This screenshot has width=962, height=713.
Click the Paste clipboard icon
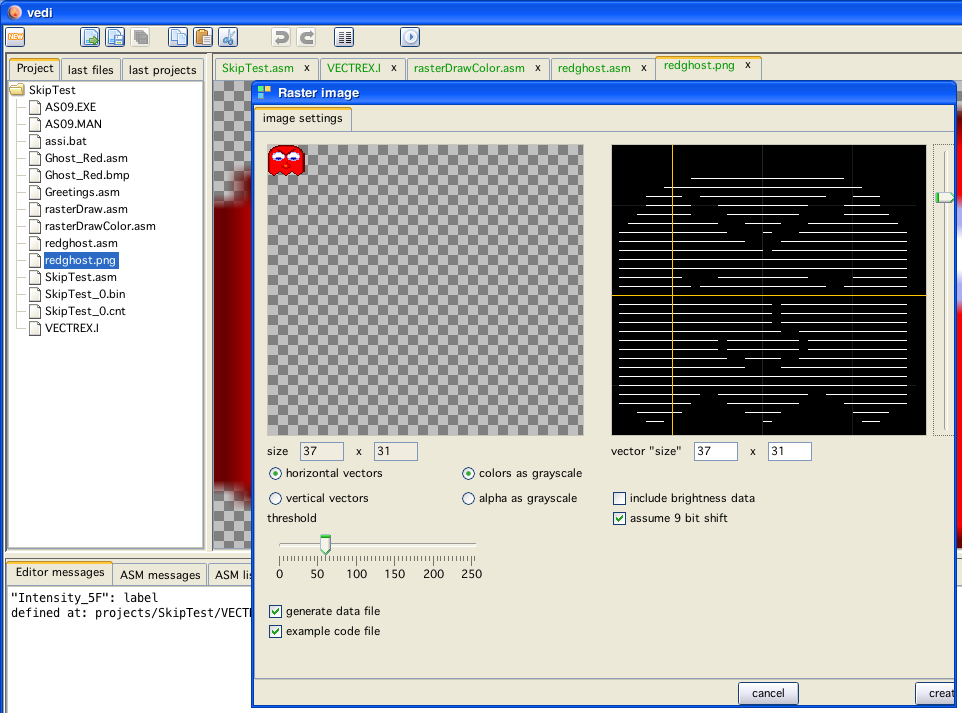[203, 37]
